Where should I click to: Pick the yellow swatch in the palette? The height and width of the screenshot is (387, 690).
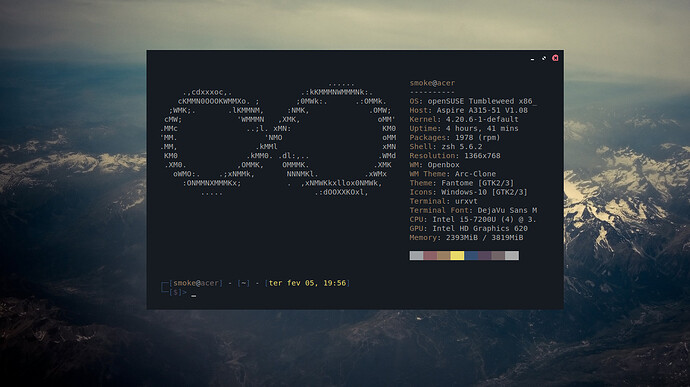[457, 256]
